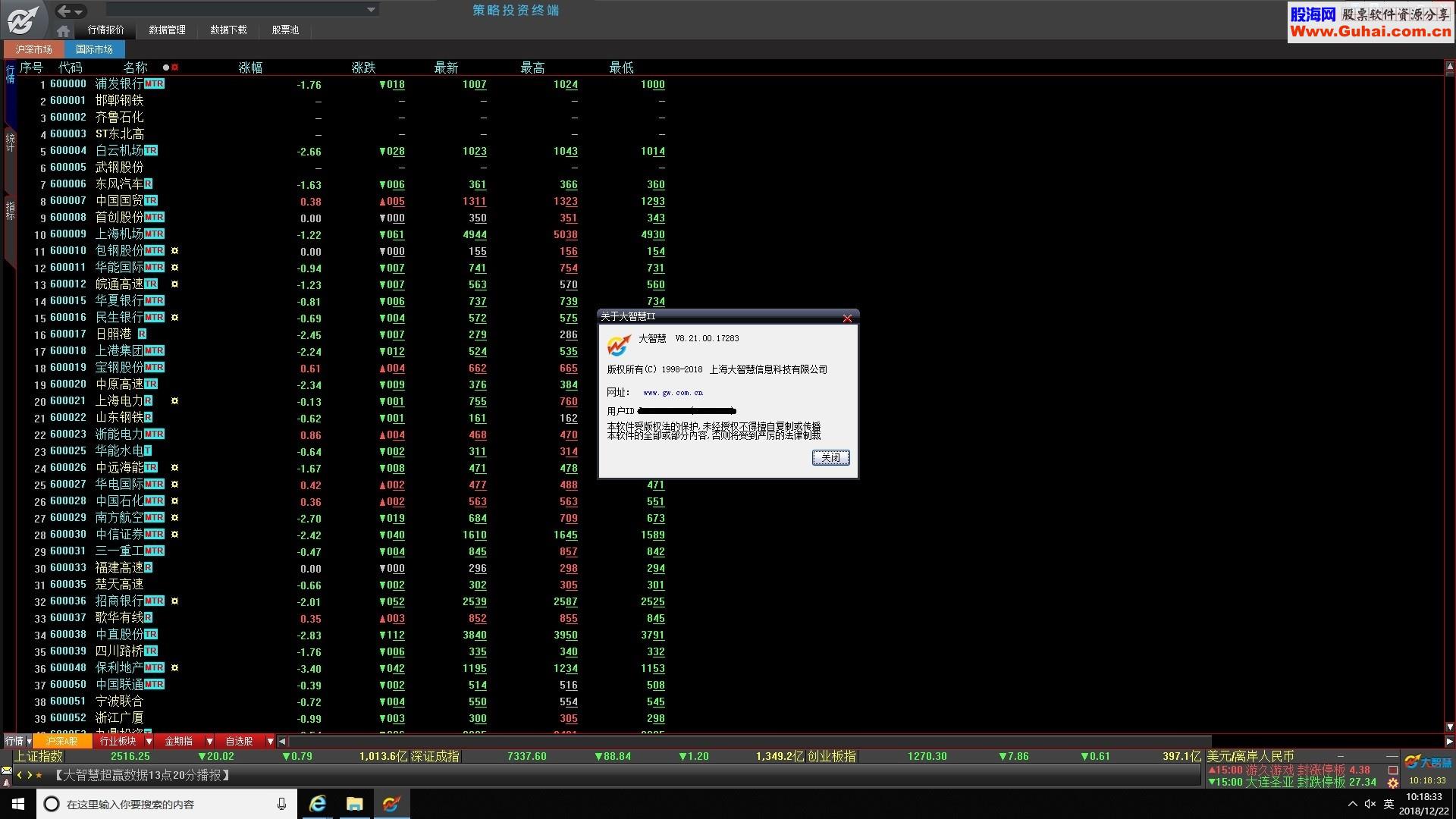The width and height of the screenshot is (1456, 819).
Task: Open the 股票池 menu tab
Action: point(285,30)
